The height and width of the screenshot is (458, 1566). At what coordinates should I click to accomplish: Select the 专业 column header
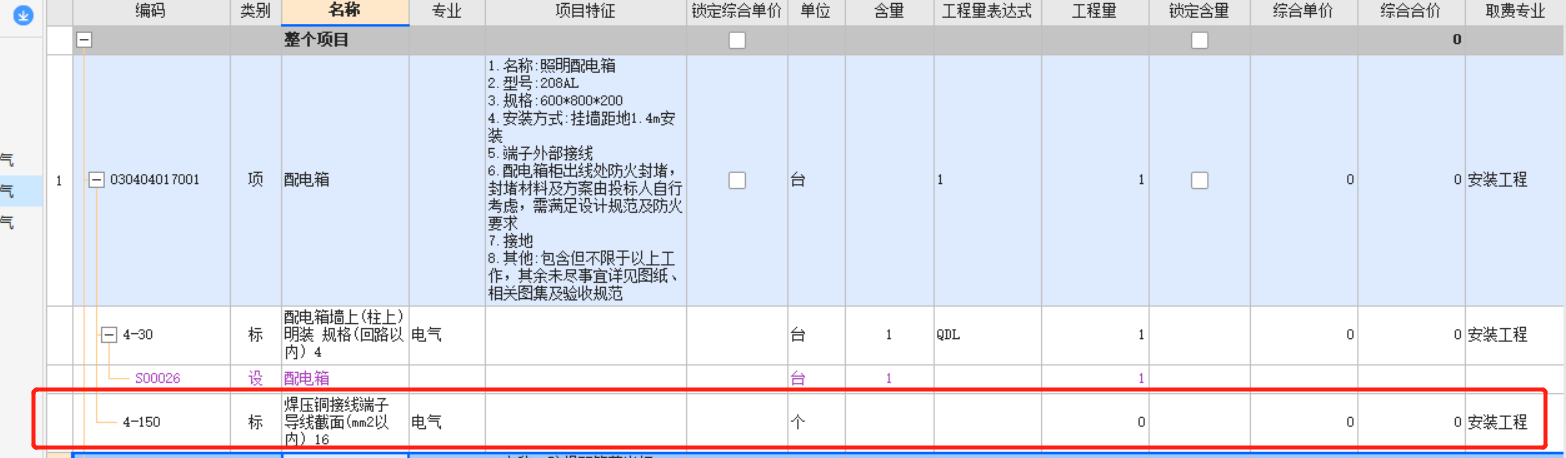[446, 12]
